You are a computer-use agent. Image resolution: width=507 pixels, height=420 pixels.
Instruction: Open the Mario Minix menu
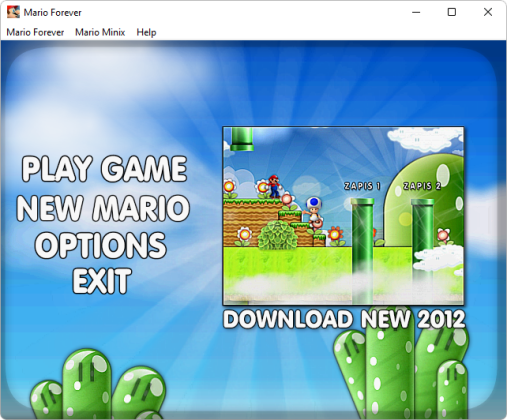[x=100, y=32]
